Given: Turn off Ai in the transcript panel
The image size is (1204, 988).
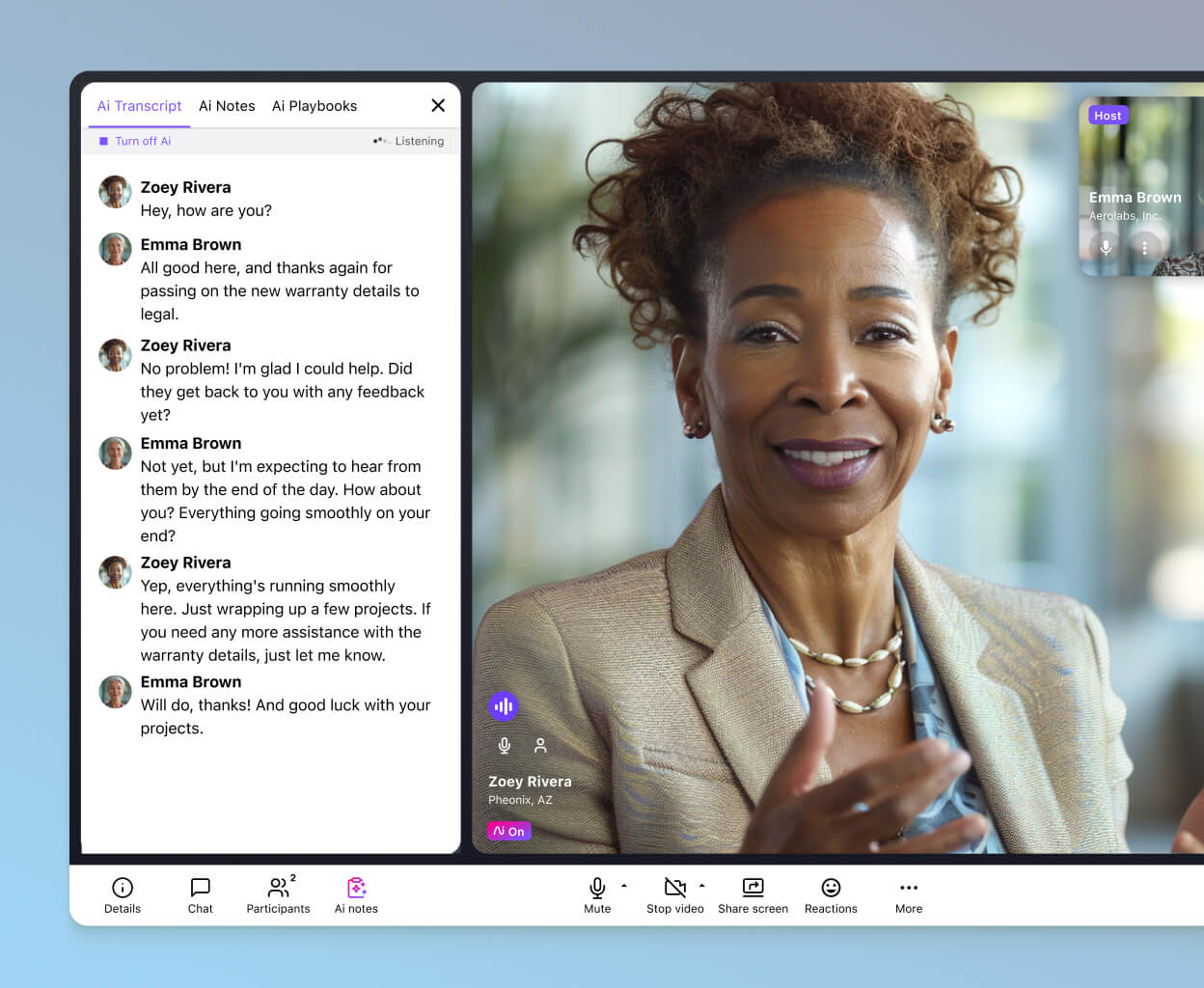Looking at the screenshot, I should click(x=135, y=141).
